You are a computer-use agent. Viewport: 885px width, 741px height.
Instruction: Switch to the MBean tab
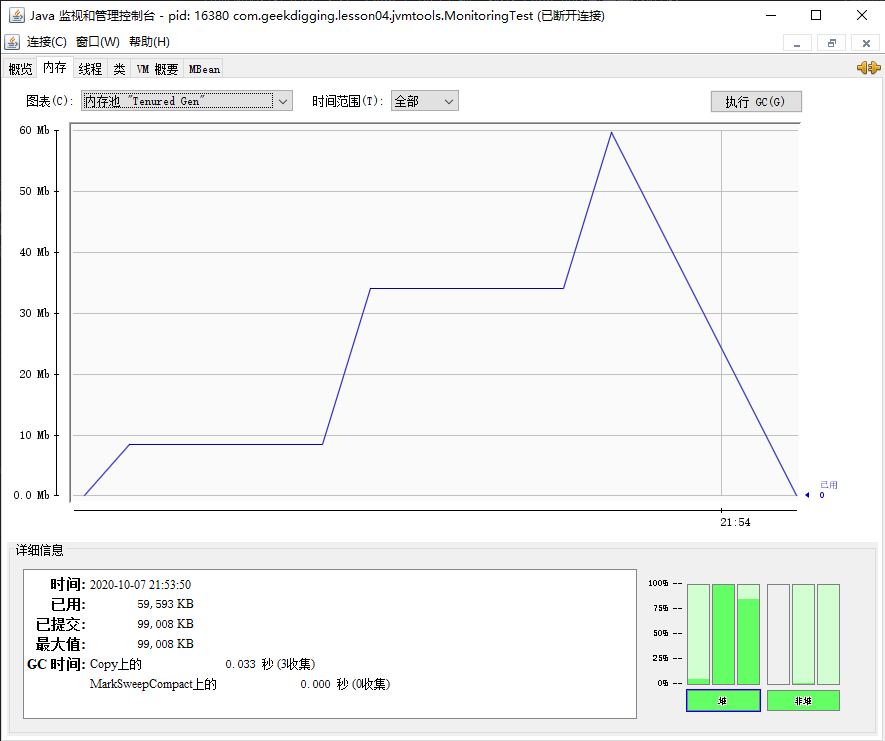click(204, 69)
